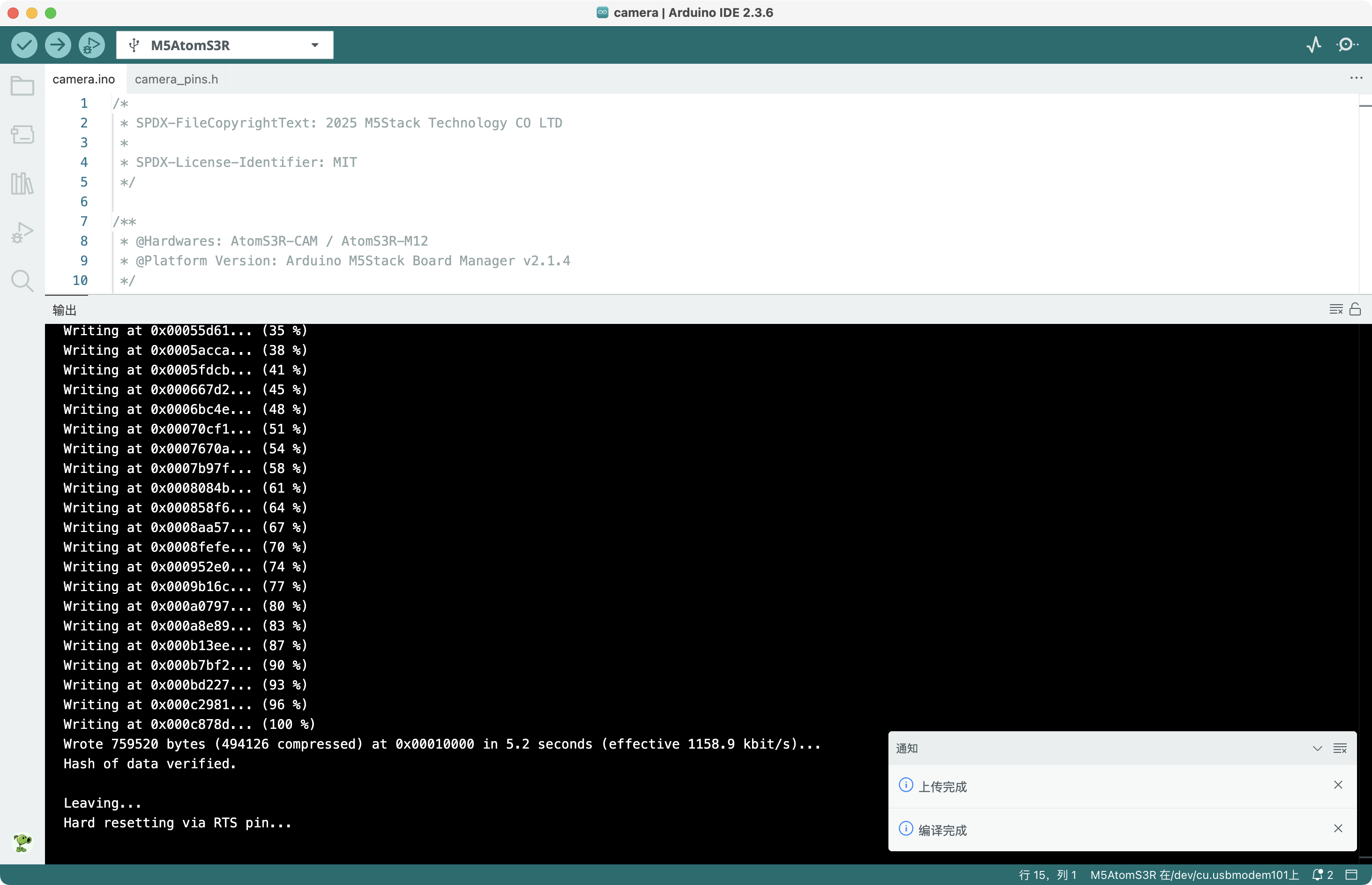The width and height of the screenshot is (1372, 885).
Task: Open the Debug sidebar panel
Action: 22,232
